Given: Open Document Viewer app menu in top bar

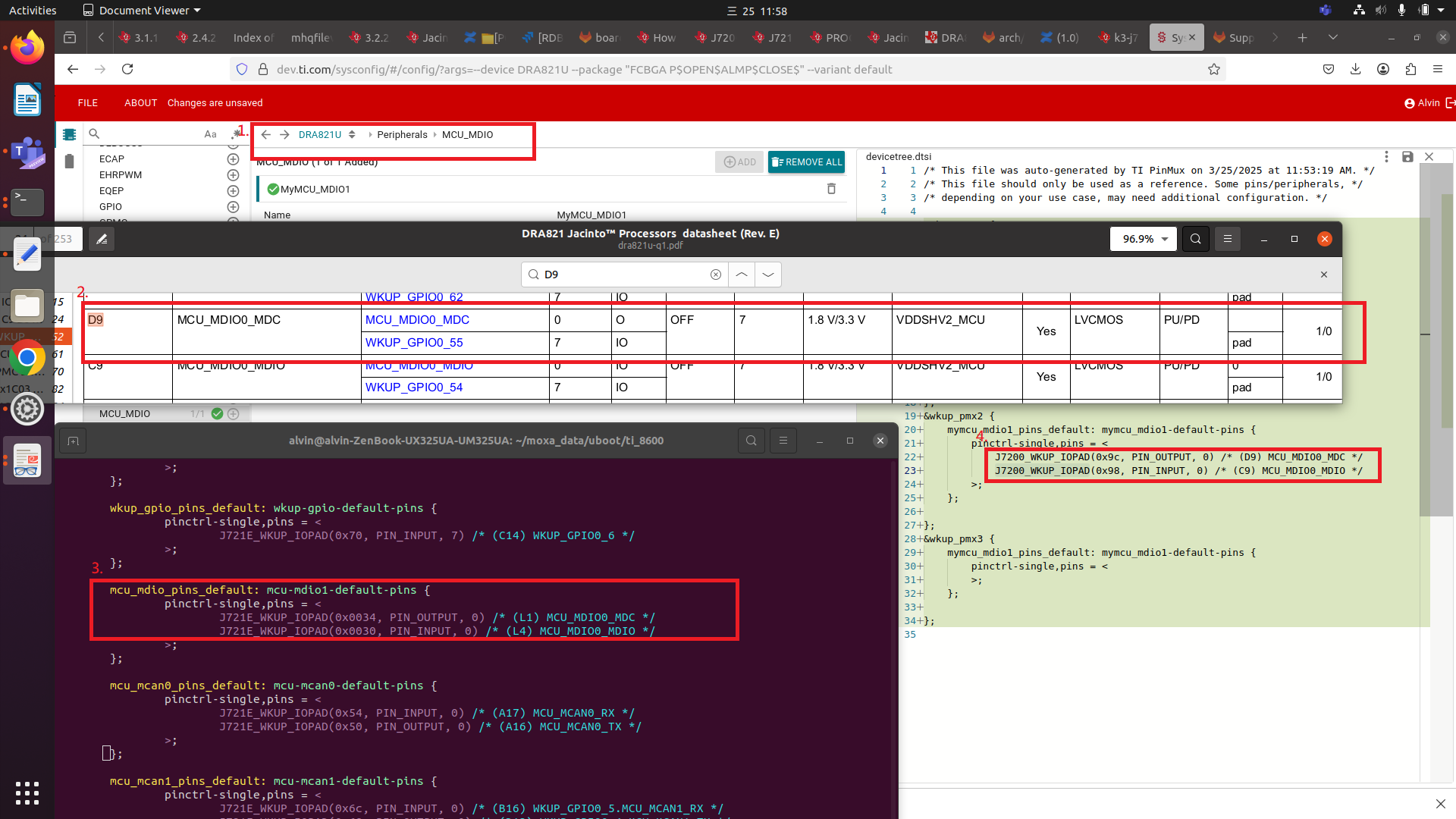Looking at the screenshot, I should click(142, 11).
